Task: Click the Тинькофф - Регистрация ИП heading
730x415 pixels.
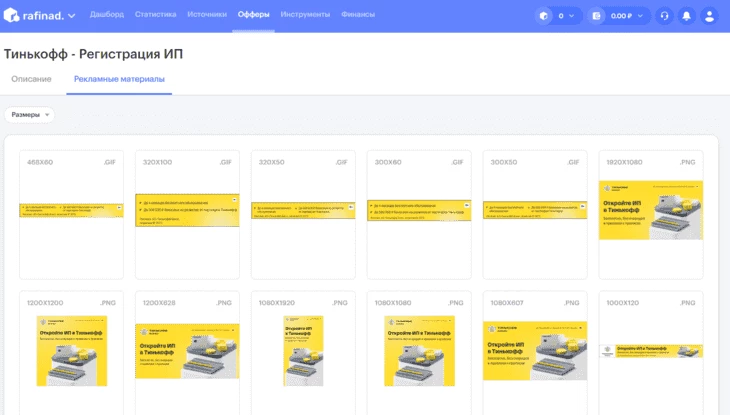Action: coord(94,54)
